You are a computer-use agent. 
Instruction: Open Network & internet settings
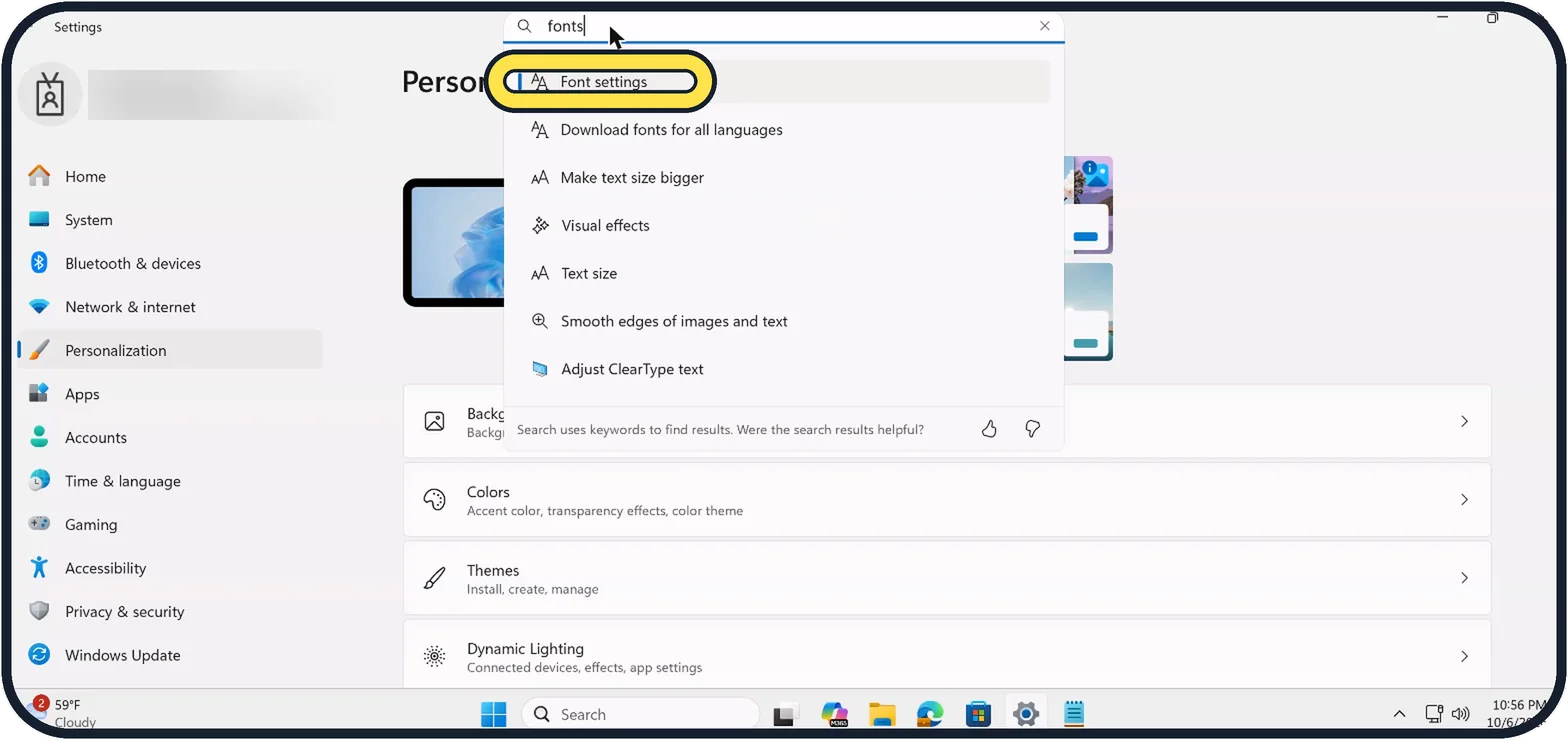pos(170,307)
